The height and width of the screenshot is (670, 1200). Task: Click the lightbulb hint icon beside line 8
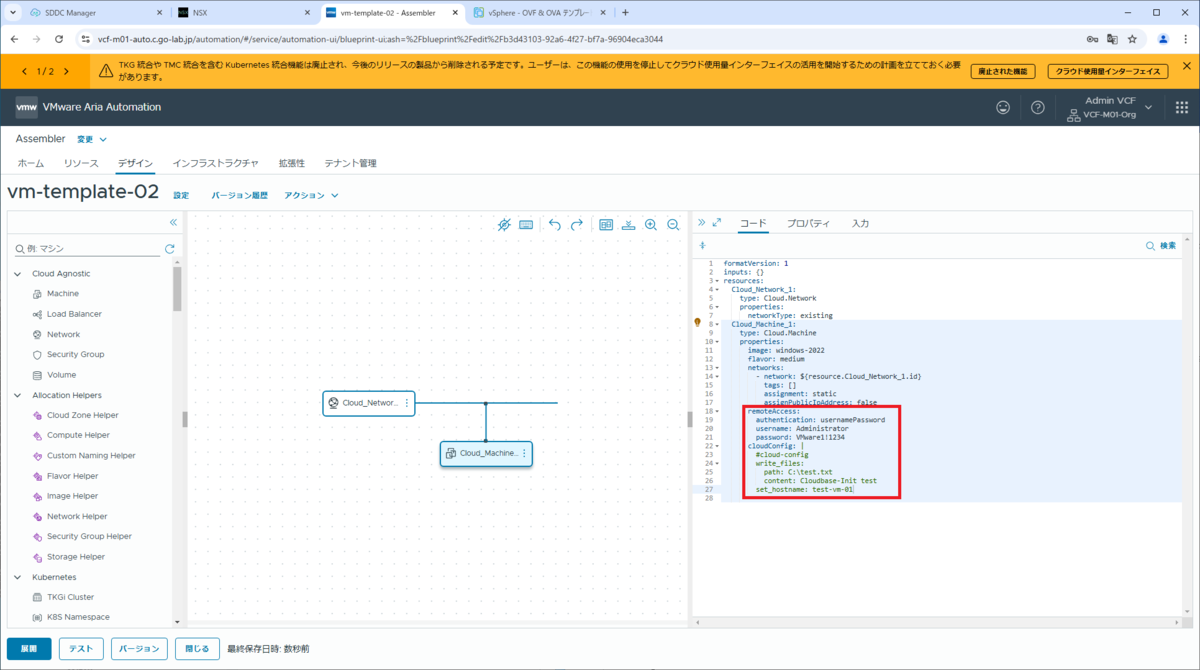[698, 323]
